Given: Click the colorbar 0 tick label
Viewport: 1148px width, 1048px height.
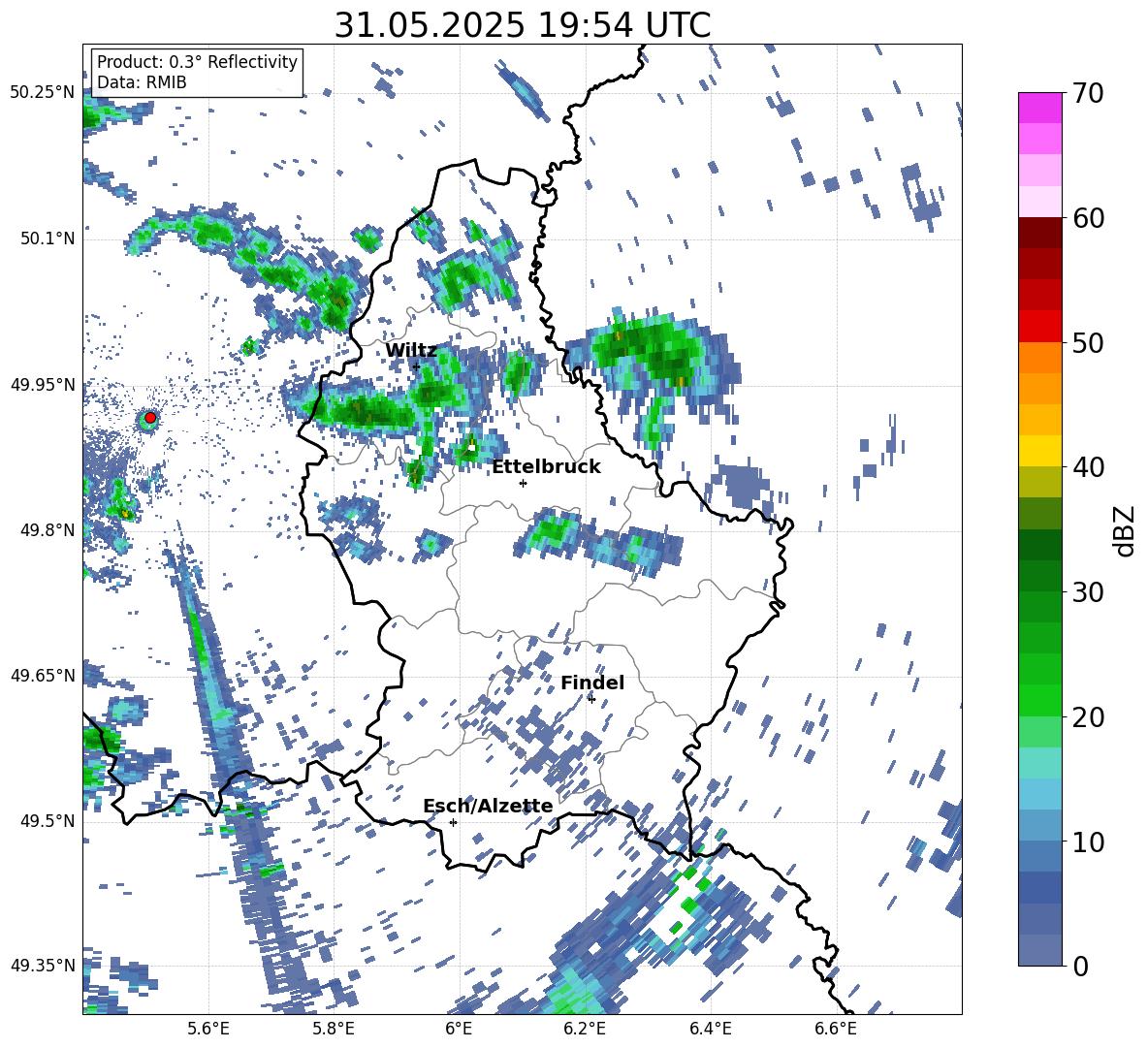Looking at the screenshot, I should [x=1080, y=966].
